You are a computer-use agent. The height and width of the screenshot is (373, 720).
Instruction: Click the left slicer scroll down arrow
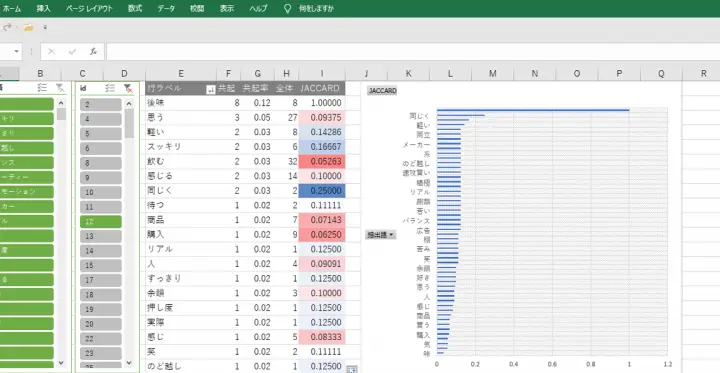click(x=61, y=363)
